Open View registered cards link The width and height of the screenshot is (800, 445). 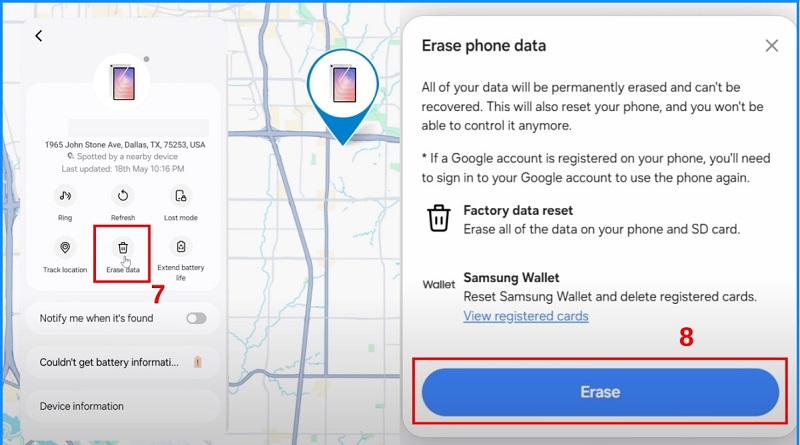point(526,316)
